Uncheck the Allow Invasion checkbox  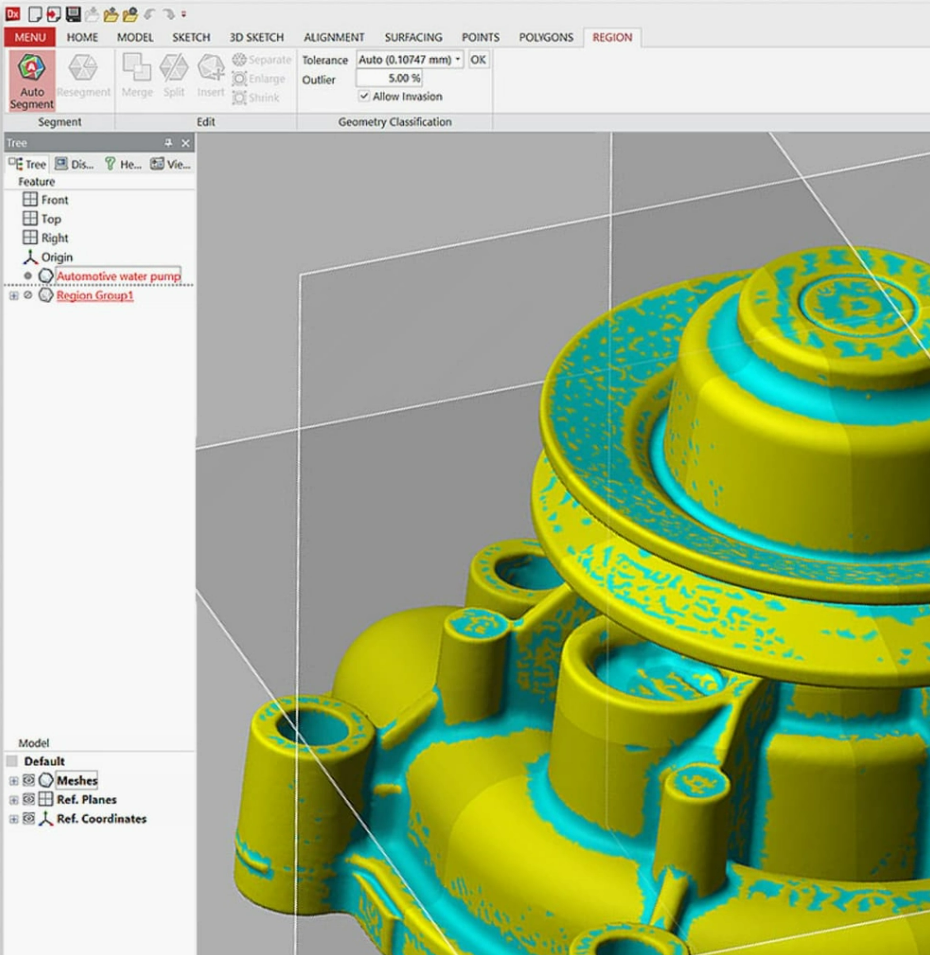click(364, 97)
